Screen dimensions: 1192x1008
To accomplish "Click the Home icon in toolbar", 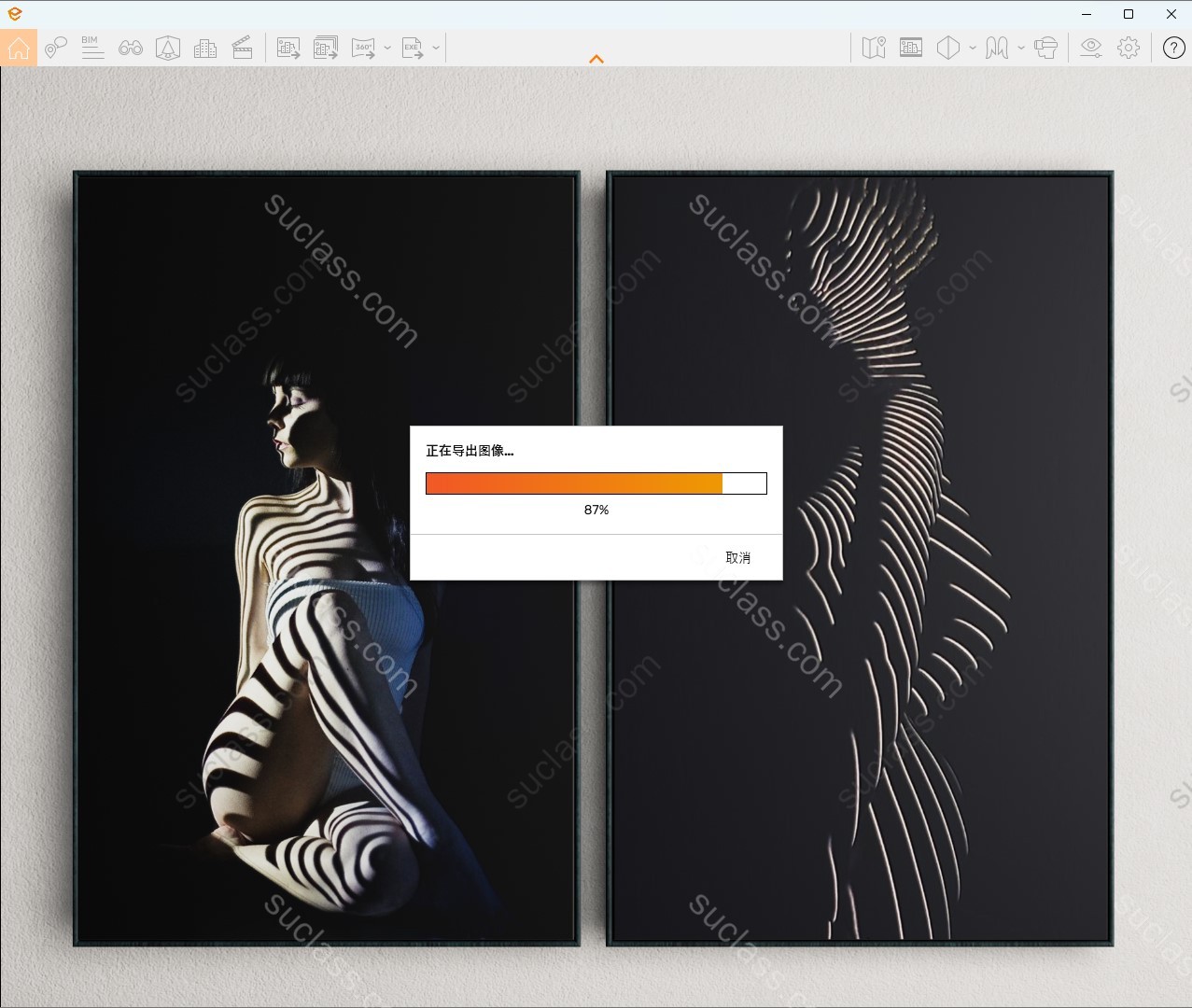I will coord(19,48).
